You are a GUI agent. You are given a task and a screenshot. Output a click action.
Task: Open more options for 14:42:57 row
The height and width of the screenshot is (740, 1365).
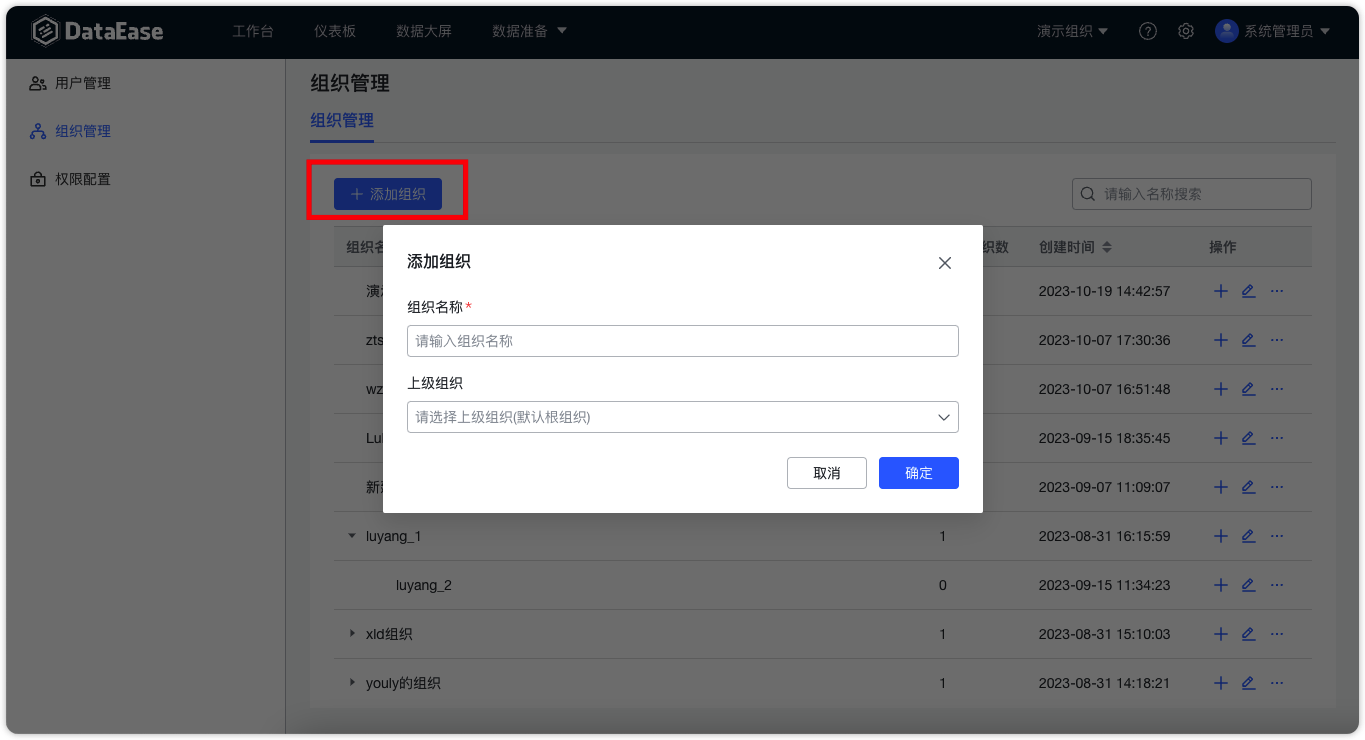click(1277, 291)
